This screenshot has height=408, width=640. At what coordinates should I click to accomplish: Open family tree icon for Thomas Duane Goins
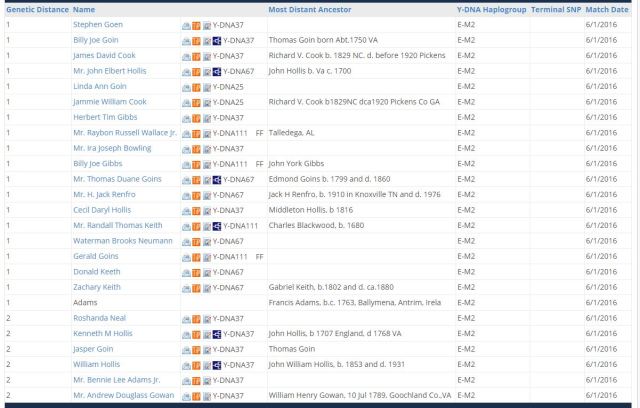click(217, 179)
